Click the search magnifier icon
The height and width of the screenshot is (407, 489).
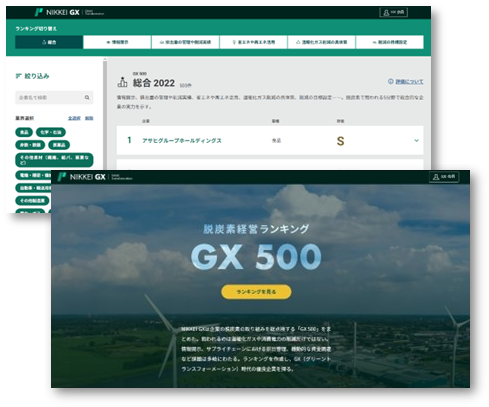pos(87,98)
